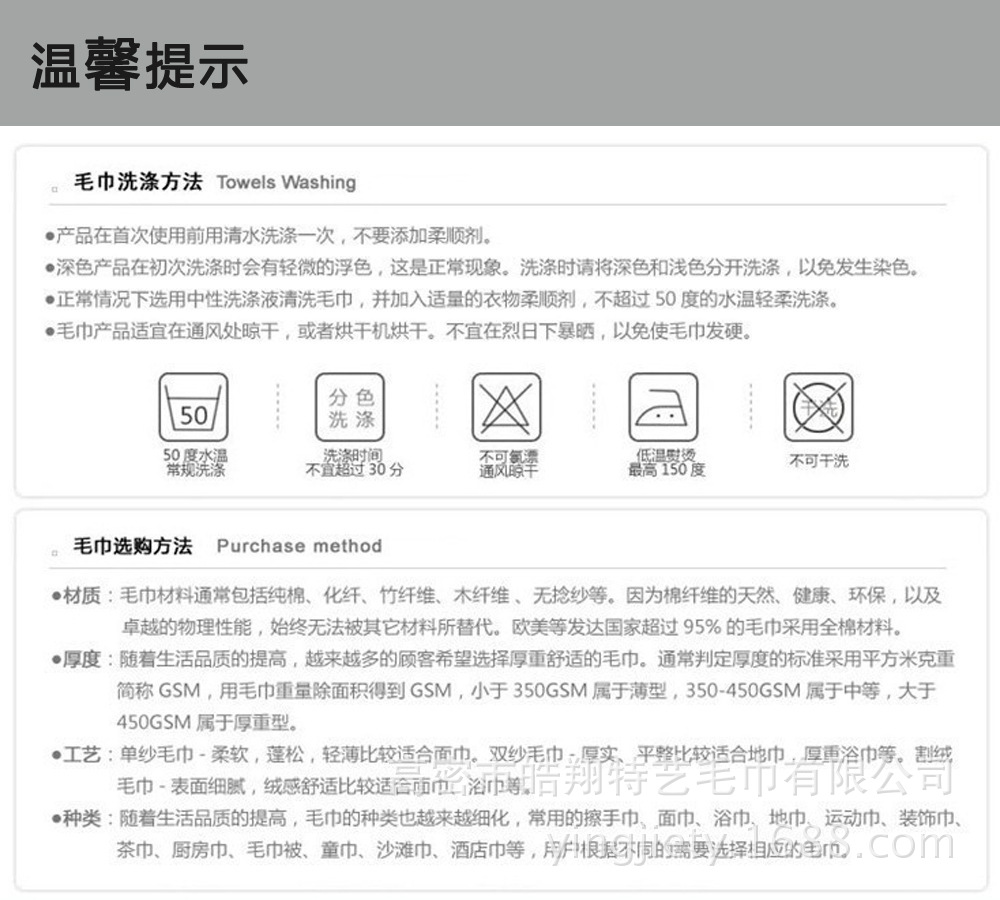Select the 毛巾洗涤方法 section heading
This screenshot has height=900, width=1000.
138,182
